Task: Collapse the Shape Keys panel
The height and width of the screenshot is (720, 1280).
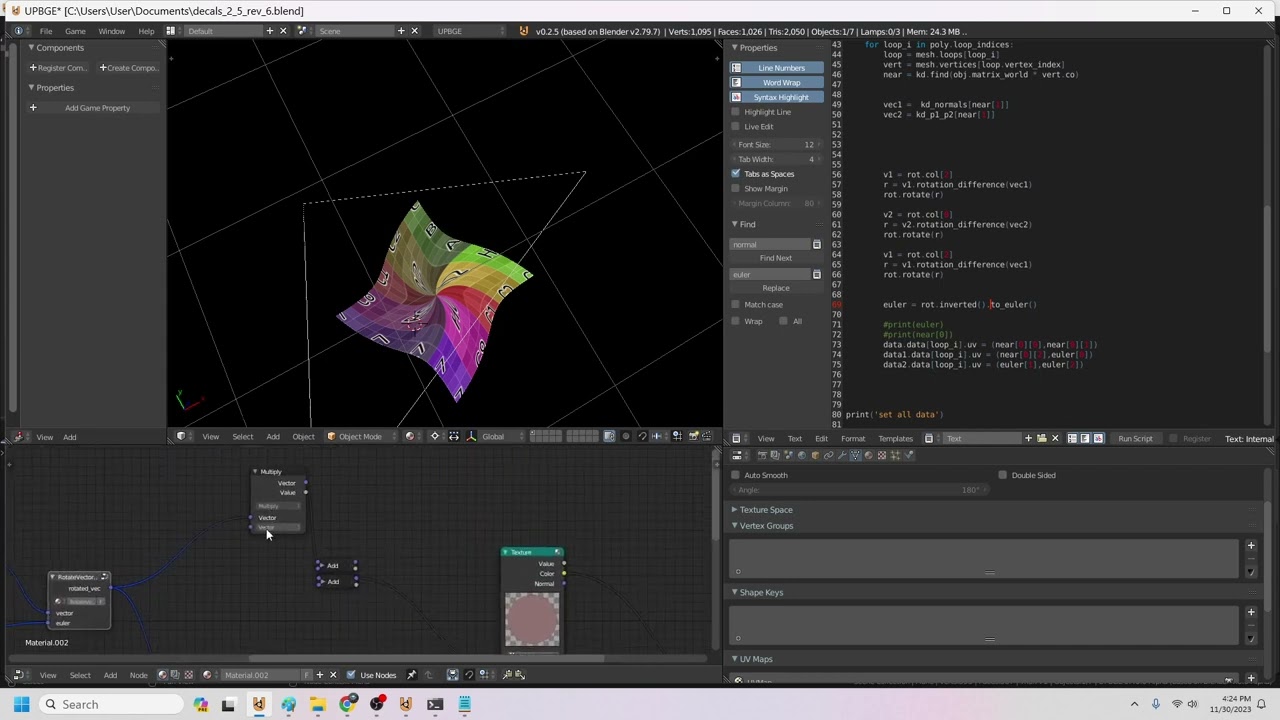Action: [x=735, y=593]
